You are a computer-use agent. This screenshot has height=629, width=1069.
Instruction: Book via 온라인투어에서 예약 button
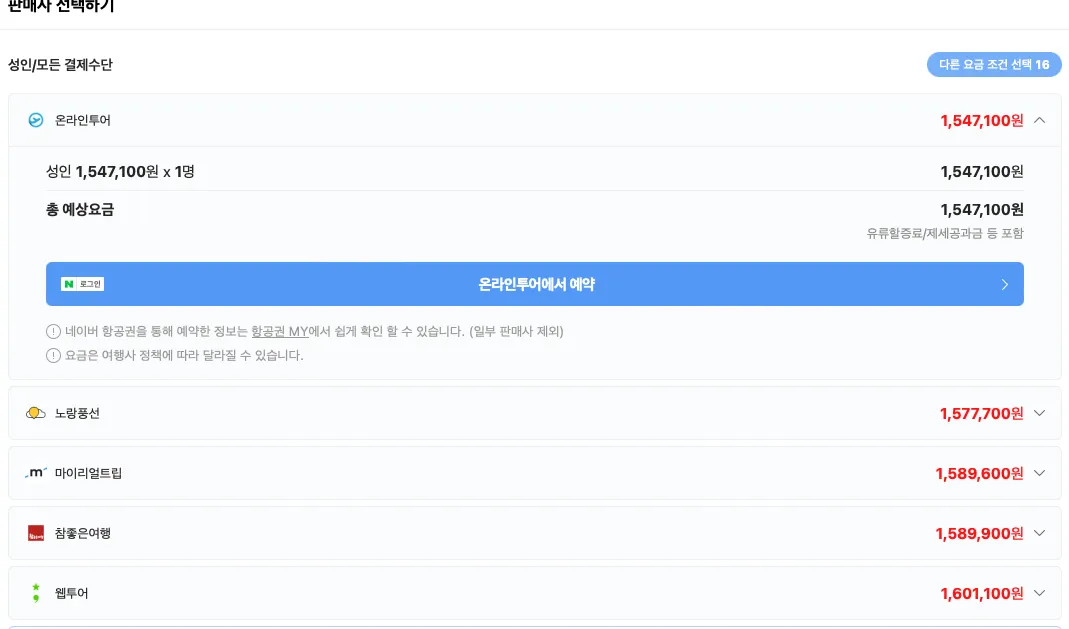pyautogui.click(x=534, y=284)
